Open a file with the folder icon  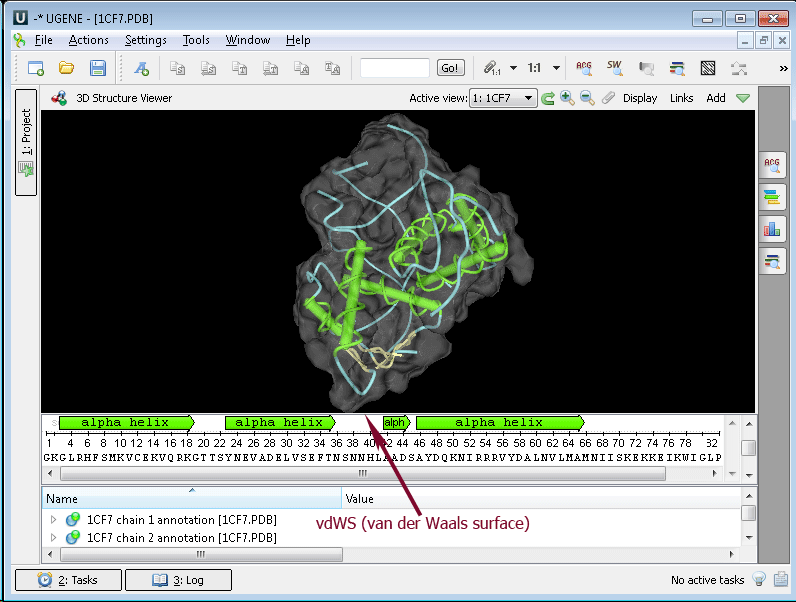click(67, 68)
